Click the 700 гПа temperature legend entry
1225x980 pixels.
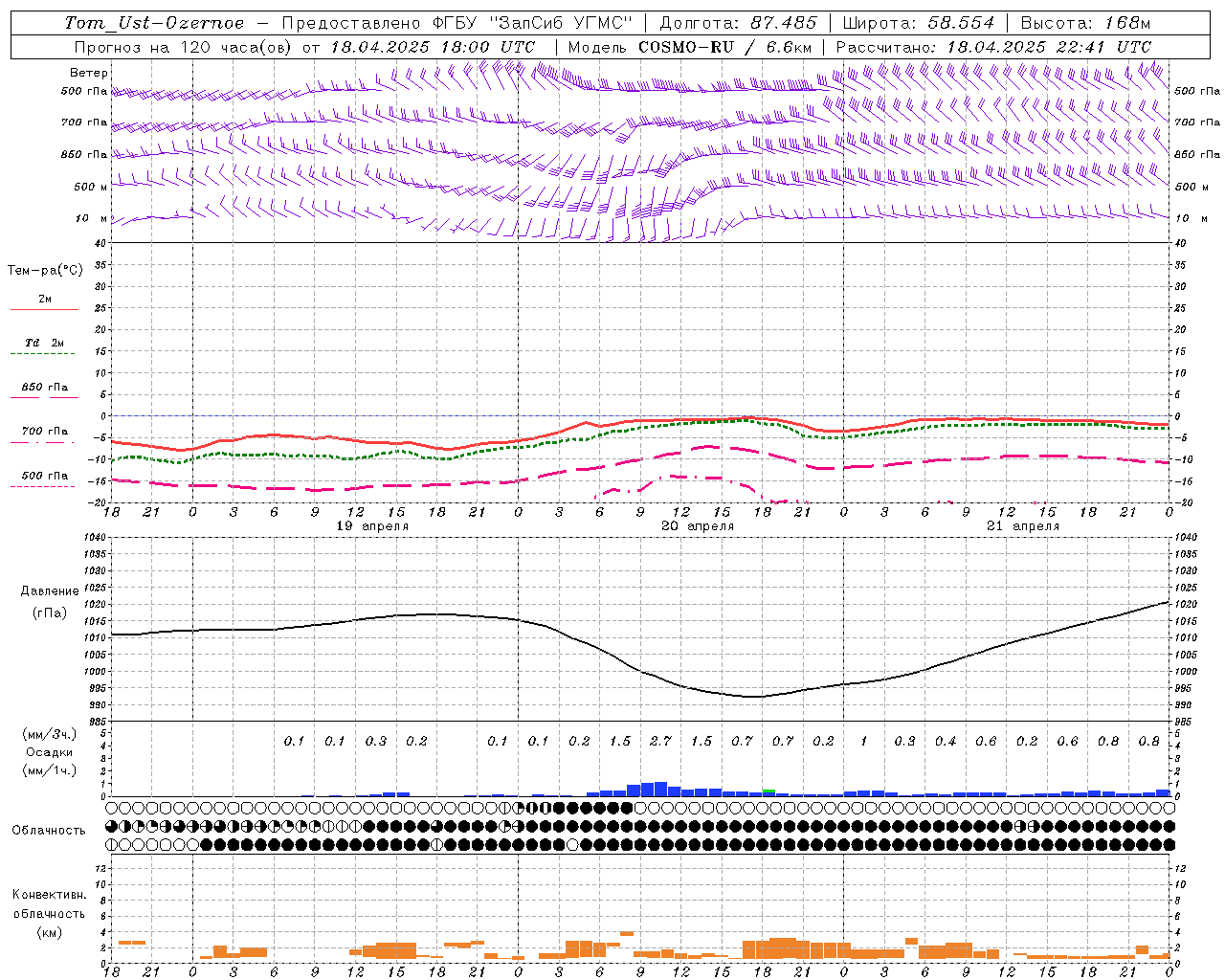(44, 432)
